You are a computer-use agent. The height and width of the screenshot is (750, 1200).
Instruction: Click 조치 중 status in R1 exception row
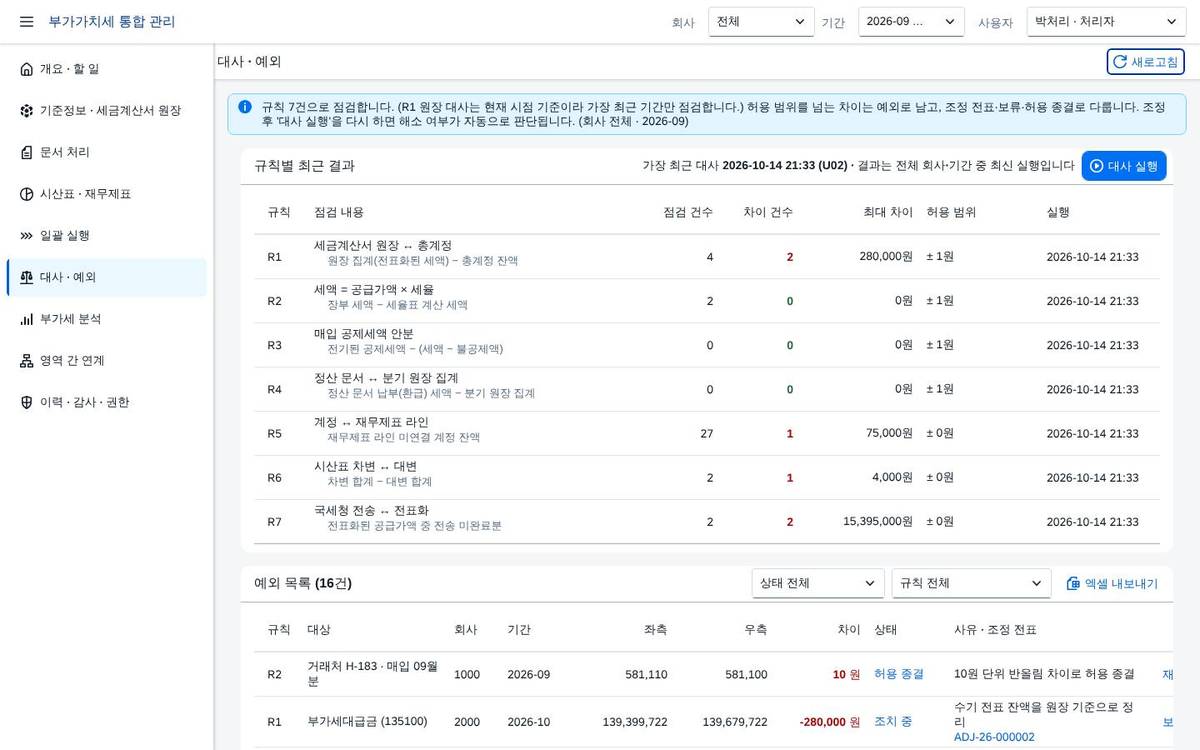[893, 722]
